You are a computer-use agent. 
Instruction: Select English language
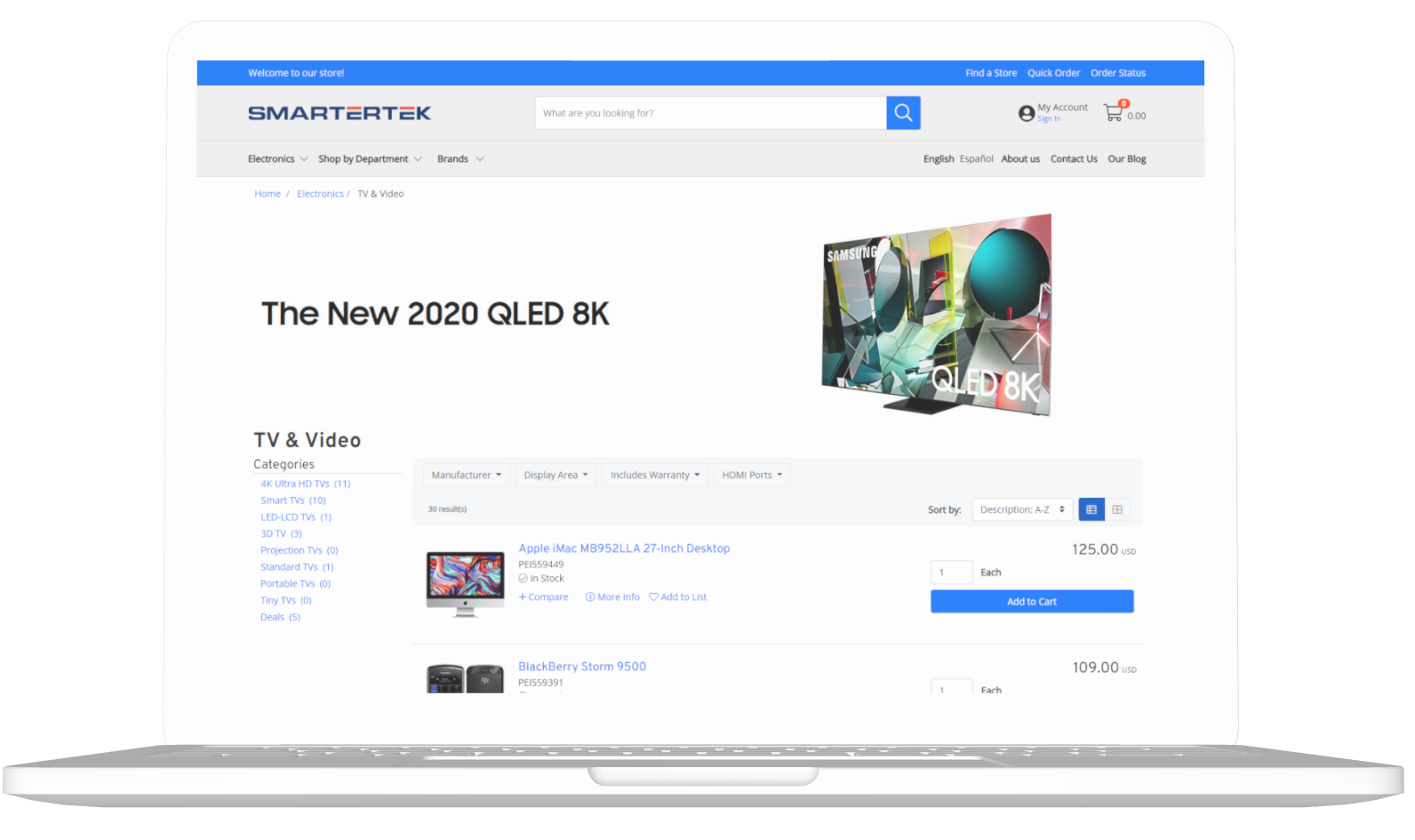(939, 159)
